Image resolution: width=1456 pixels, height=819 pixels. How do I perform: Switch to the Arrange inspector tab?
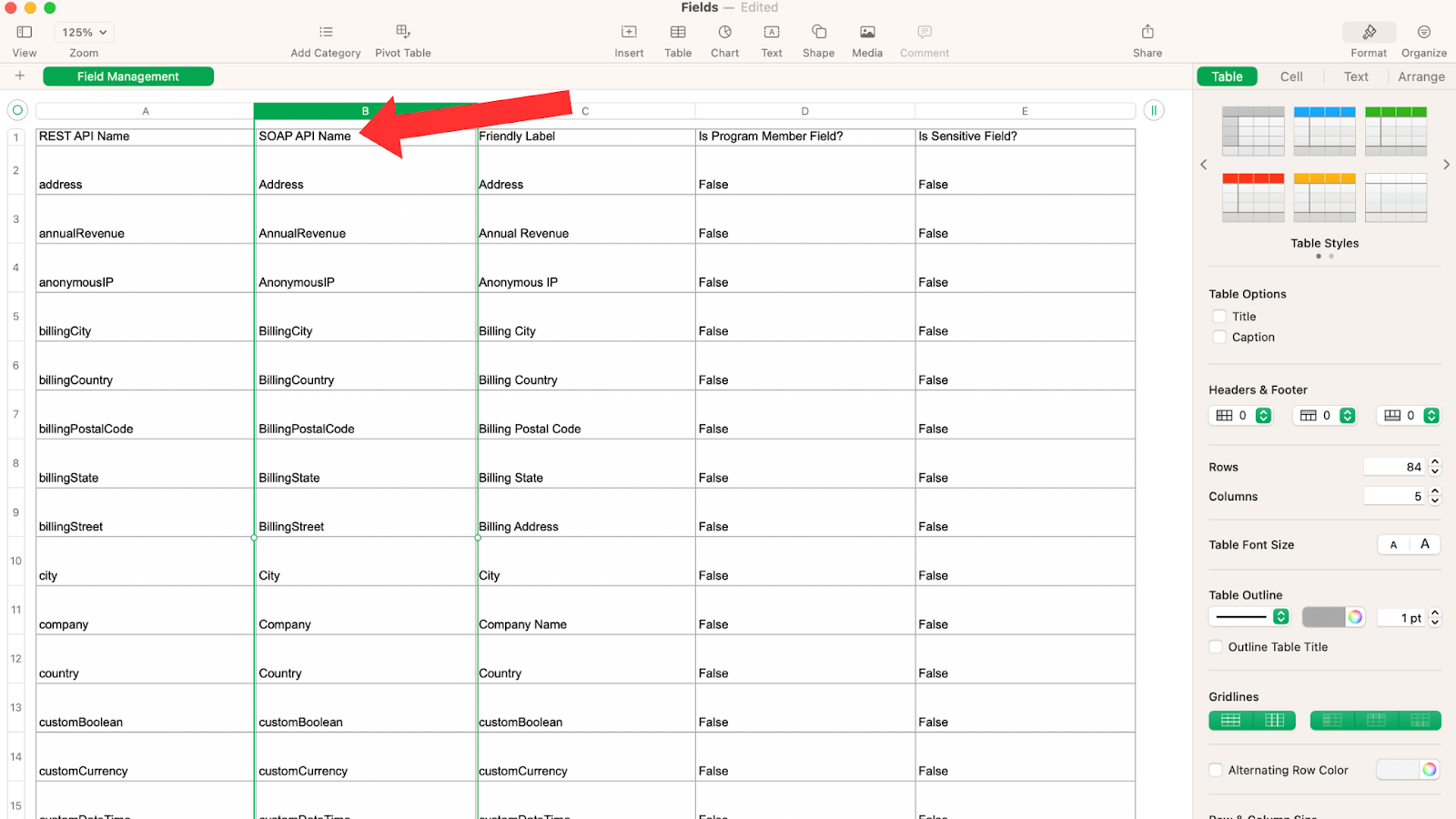1421,76
